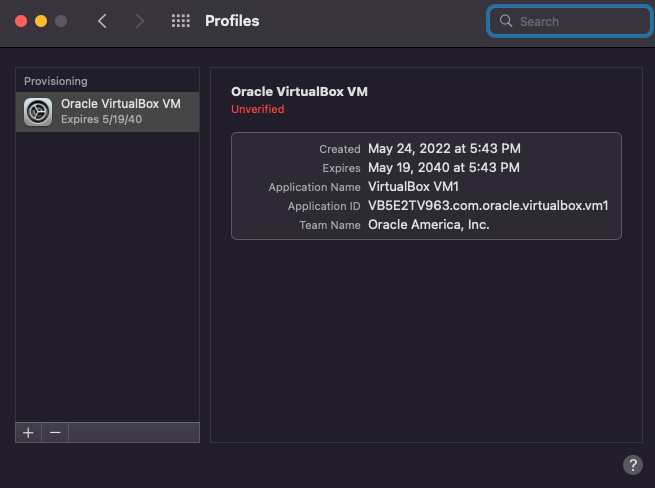Click the Provisioning section header
The height and width of the screenshot is (488, 655).
coord(56,81)
